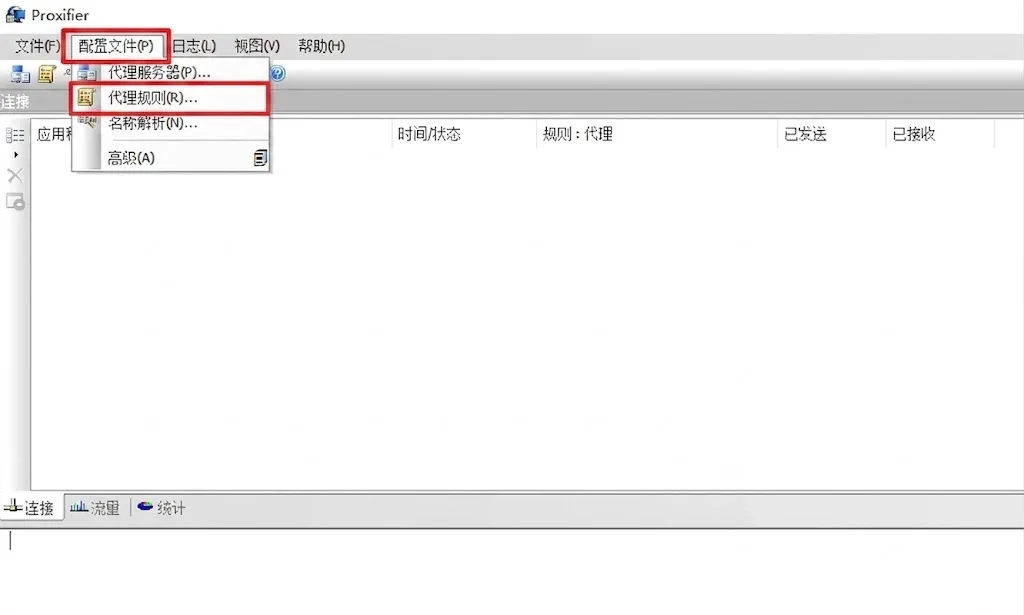Switch to the 统计 tab
The width and height of the screenshot is (1024, 615).
tap(162, 507)
